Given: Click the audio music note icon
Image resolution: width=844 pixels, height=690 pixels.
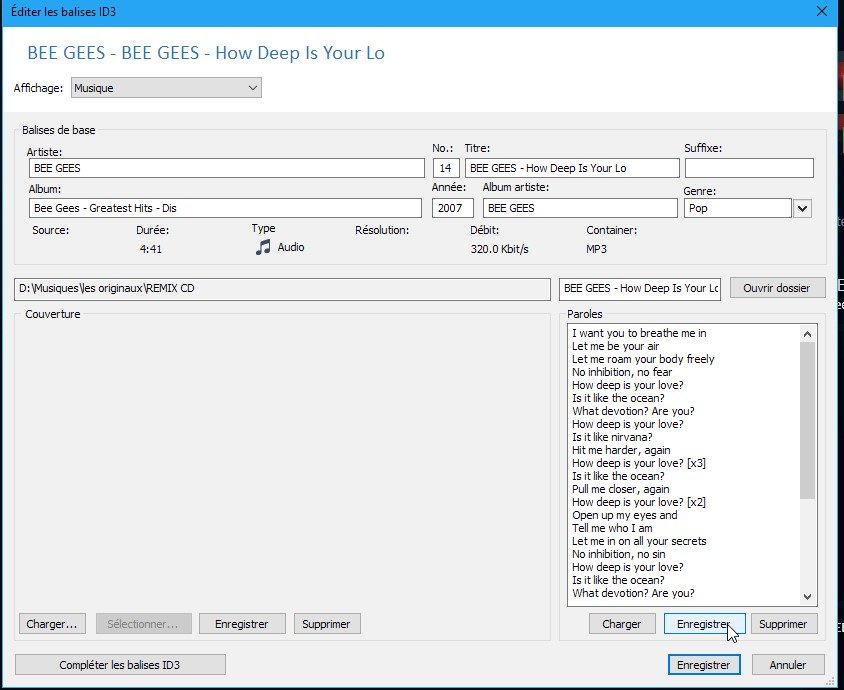Looking at the screenshot, I should tap(263, 247).
